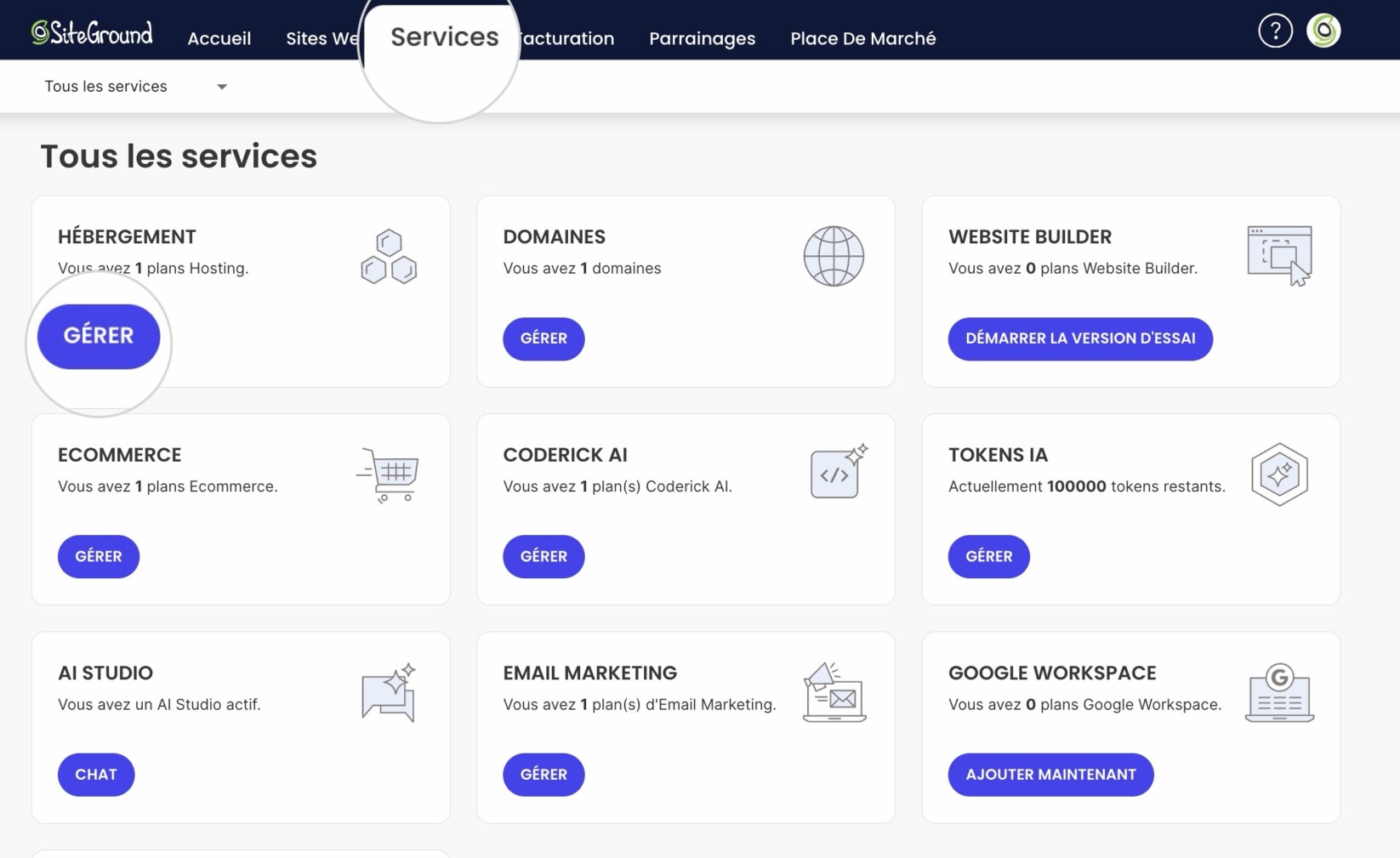Click Gérer under Ecommerce
The image size is (1400, 858).
pos(99,556)
